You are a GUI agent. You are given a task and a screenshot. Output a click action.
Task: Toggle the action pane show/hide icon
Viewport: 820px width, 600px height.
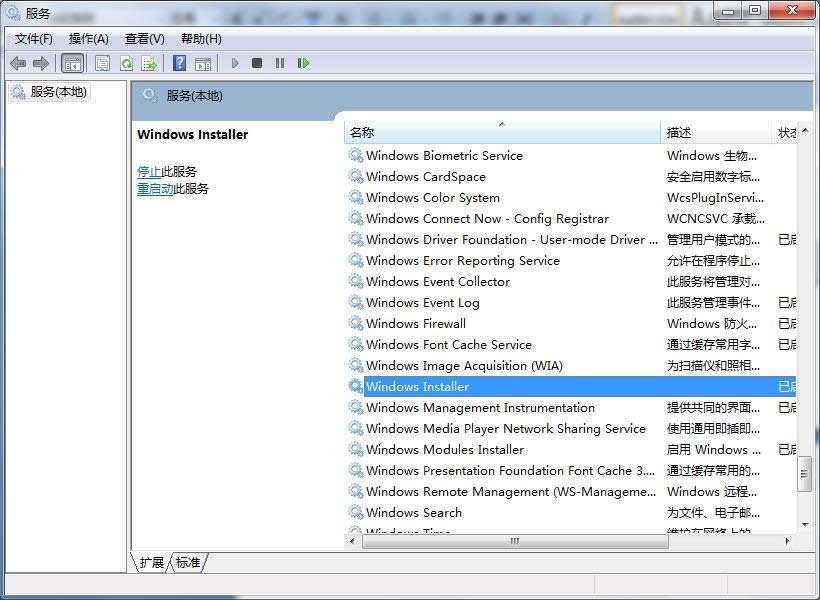(202, 63)
